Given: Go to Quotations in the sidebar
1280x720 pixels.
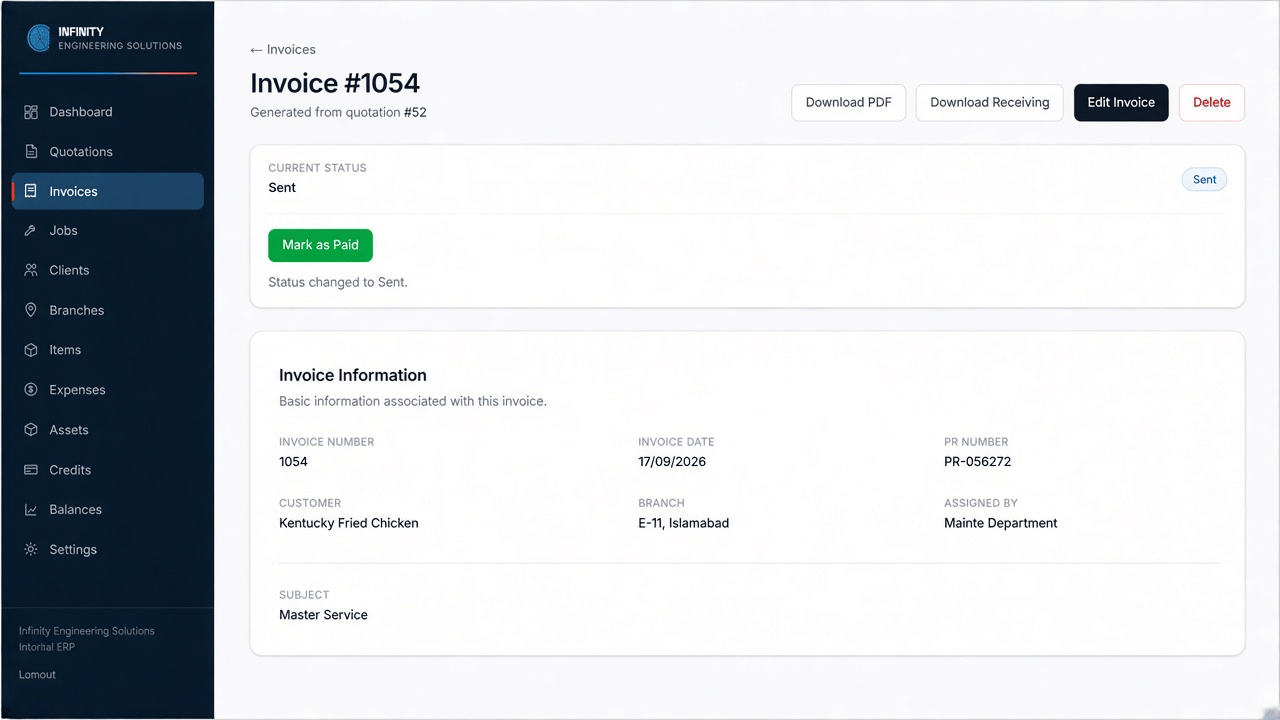Looking at the screenshot, I should pos(108,152).
